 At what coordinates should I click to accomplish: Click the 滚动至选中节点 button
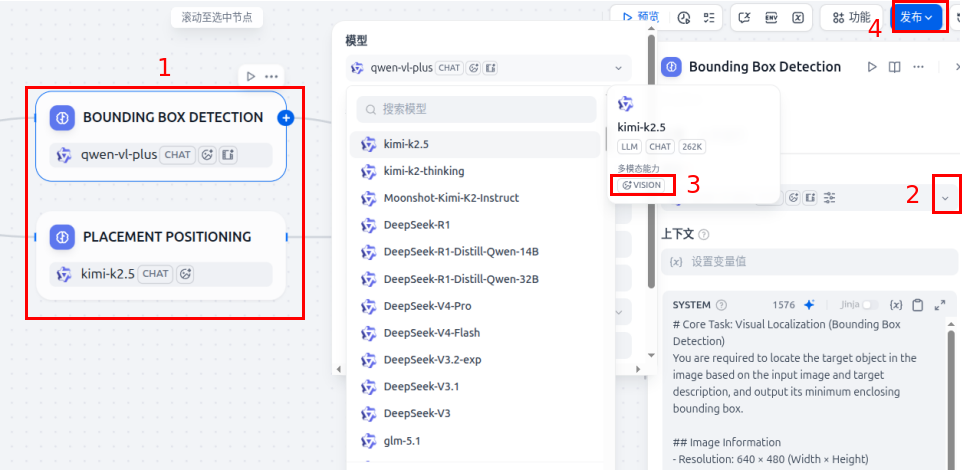tap(217, 17)
